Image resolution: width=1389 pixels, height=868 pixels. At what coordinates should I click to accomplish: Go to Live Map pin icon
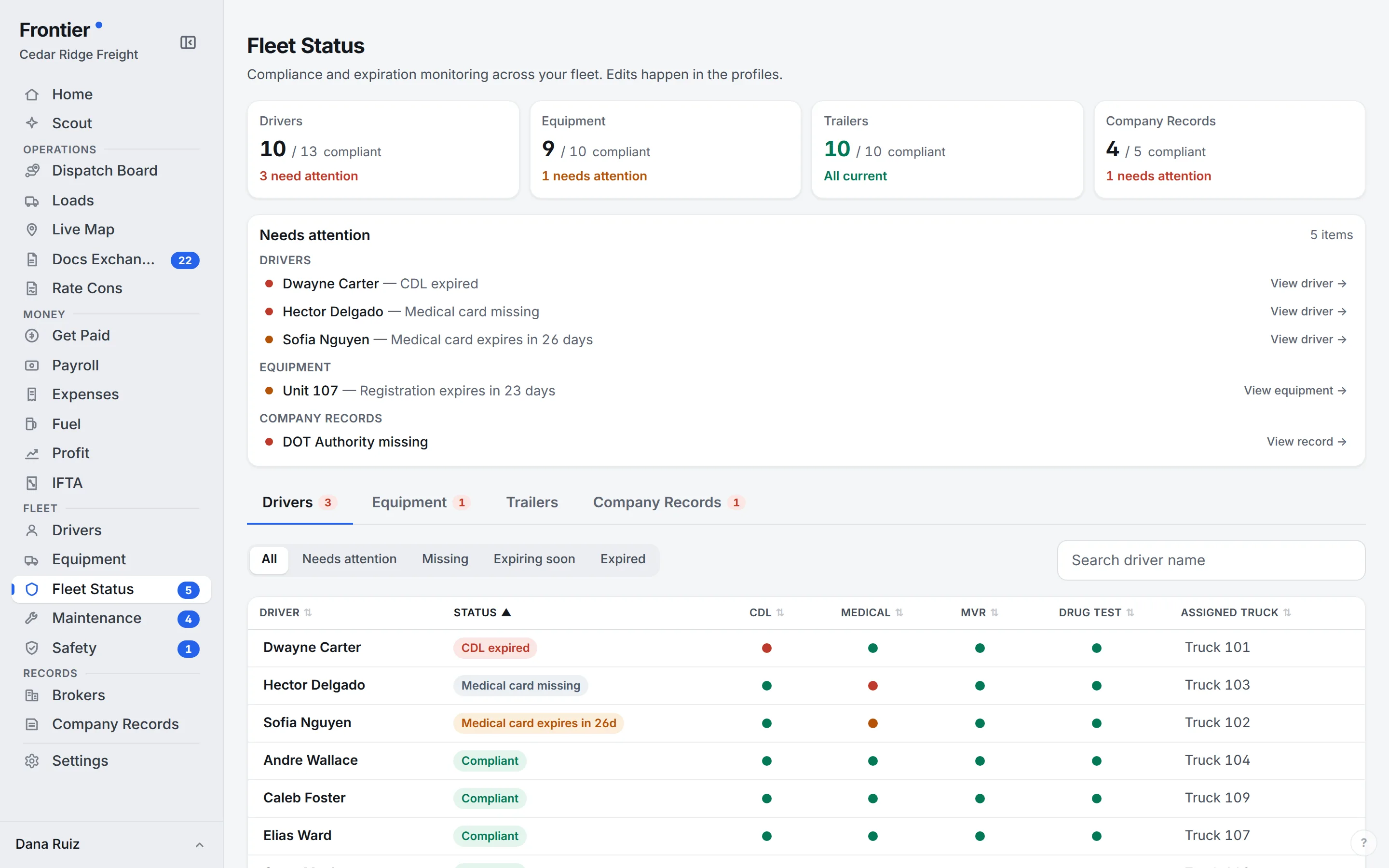[32, 229]
